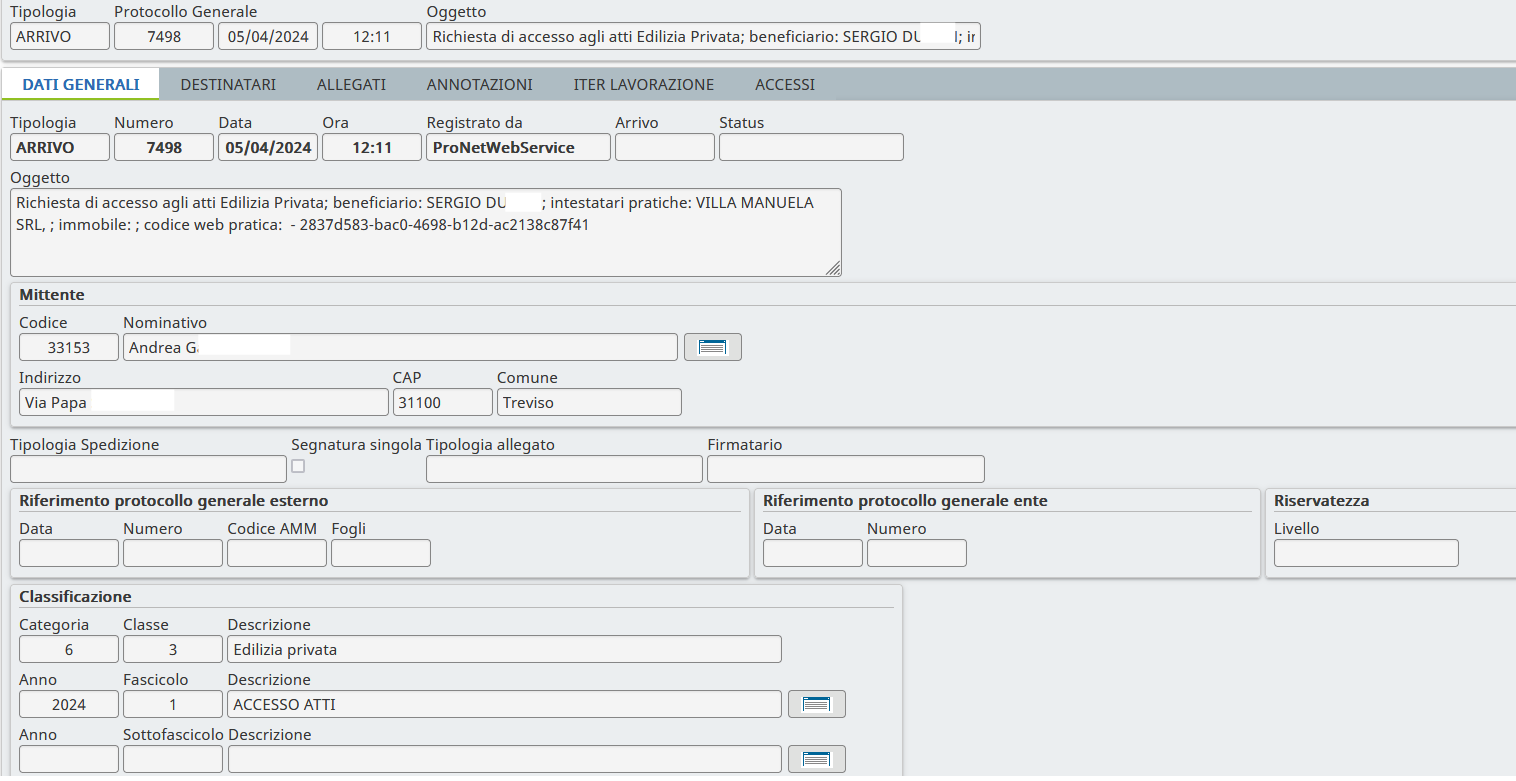Image resolution: width=1516 pixels, height=781 pixels.
Task: Click the Firmatario input field
Action: [845, 469]
